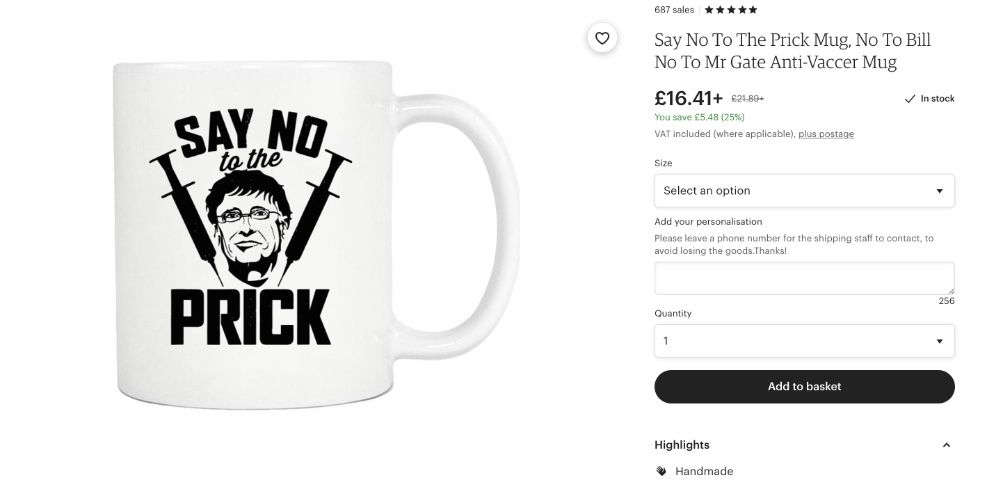Click the In stock checkmark icon

pyautogui.click(x=910, y=99)
